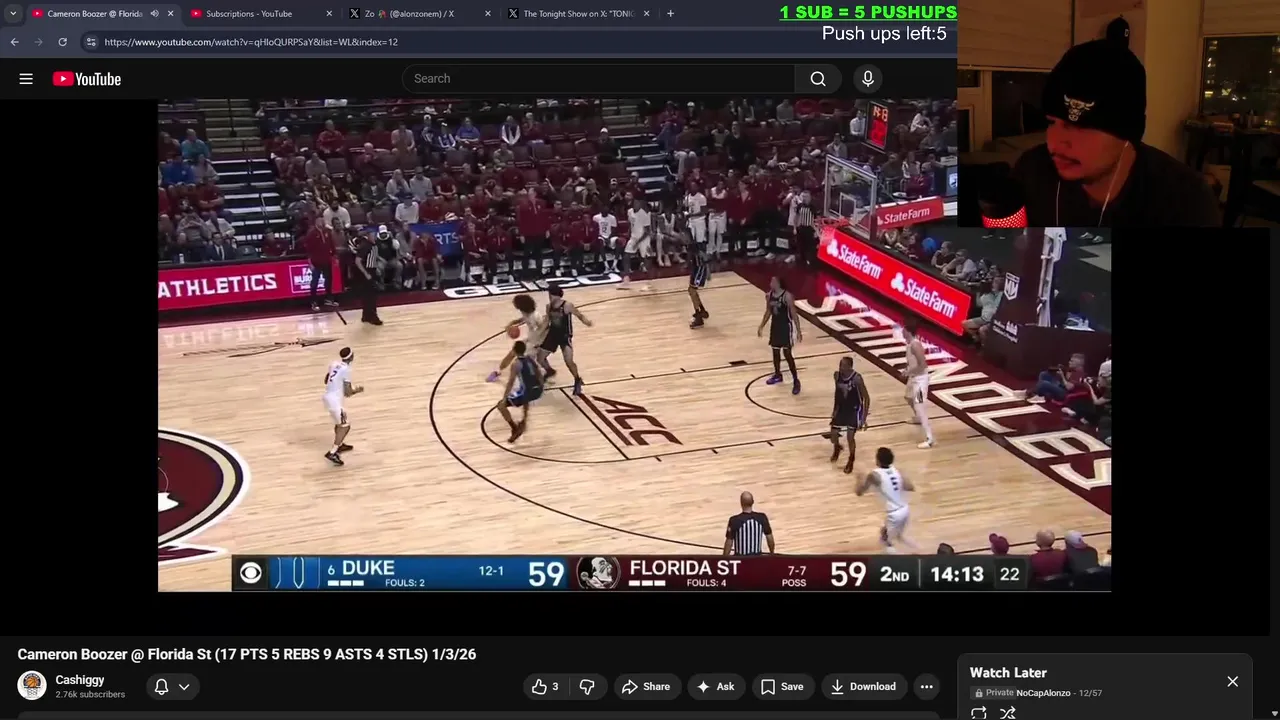The height and width of the screenshot is (720, 1280).
Task: Open the tab search dropdown arrow
Action: [x=13, y=14]
